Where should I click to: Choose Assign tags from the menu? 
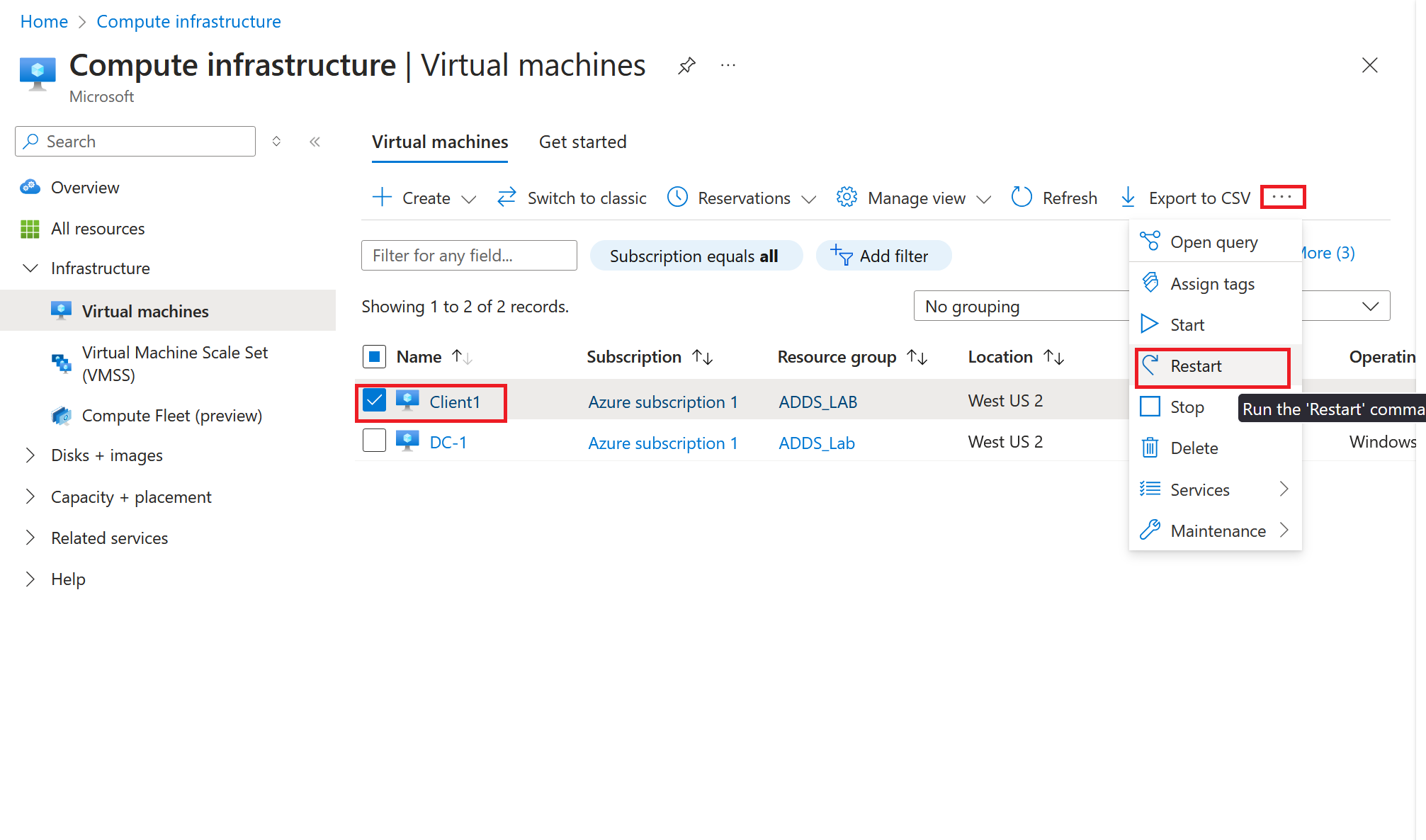(x=1216, y=284)
